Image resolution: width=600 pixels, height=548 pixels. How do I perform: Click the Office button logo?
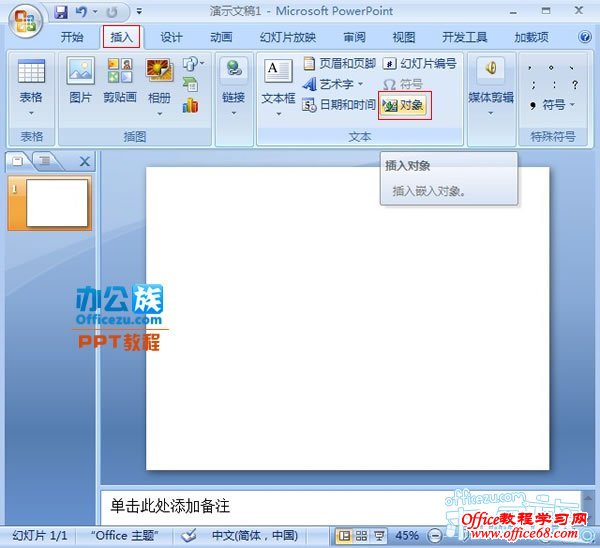click(24, 22)
